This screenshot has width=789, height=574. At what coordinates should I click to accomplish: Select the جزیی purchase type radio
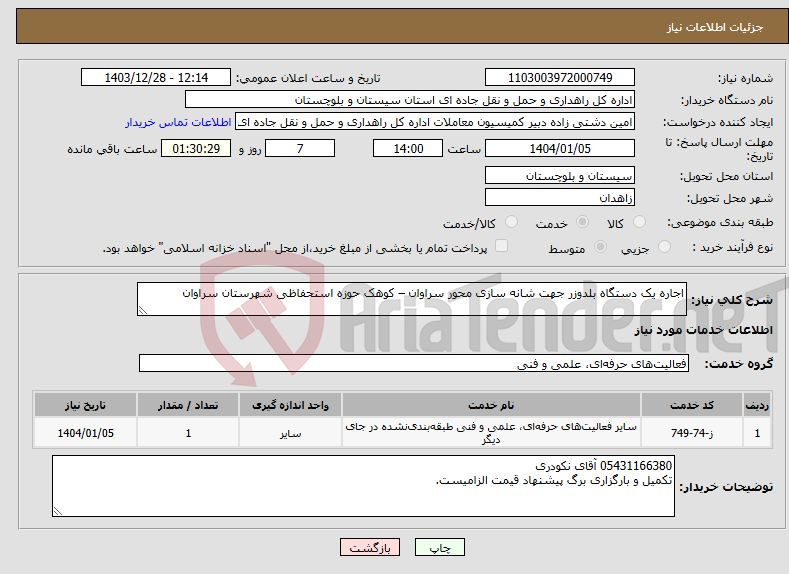pos(664,247)
